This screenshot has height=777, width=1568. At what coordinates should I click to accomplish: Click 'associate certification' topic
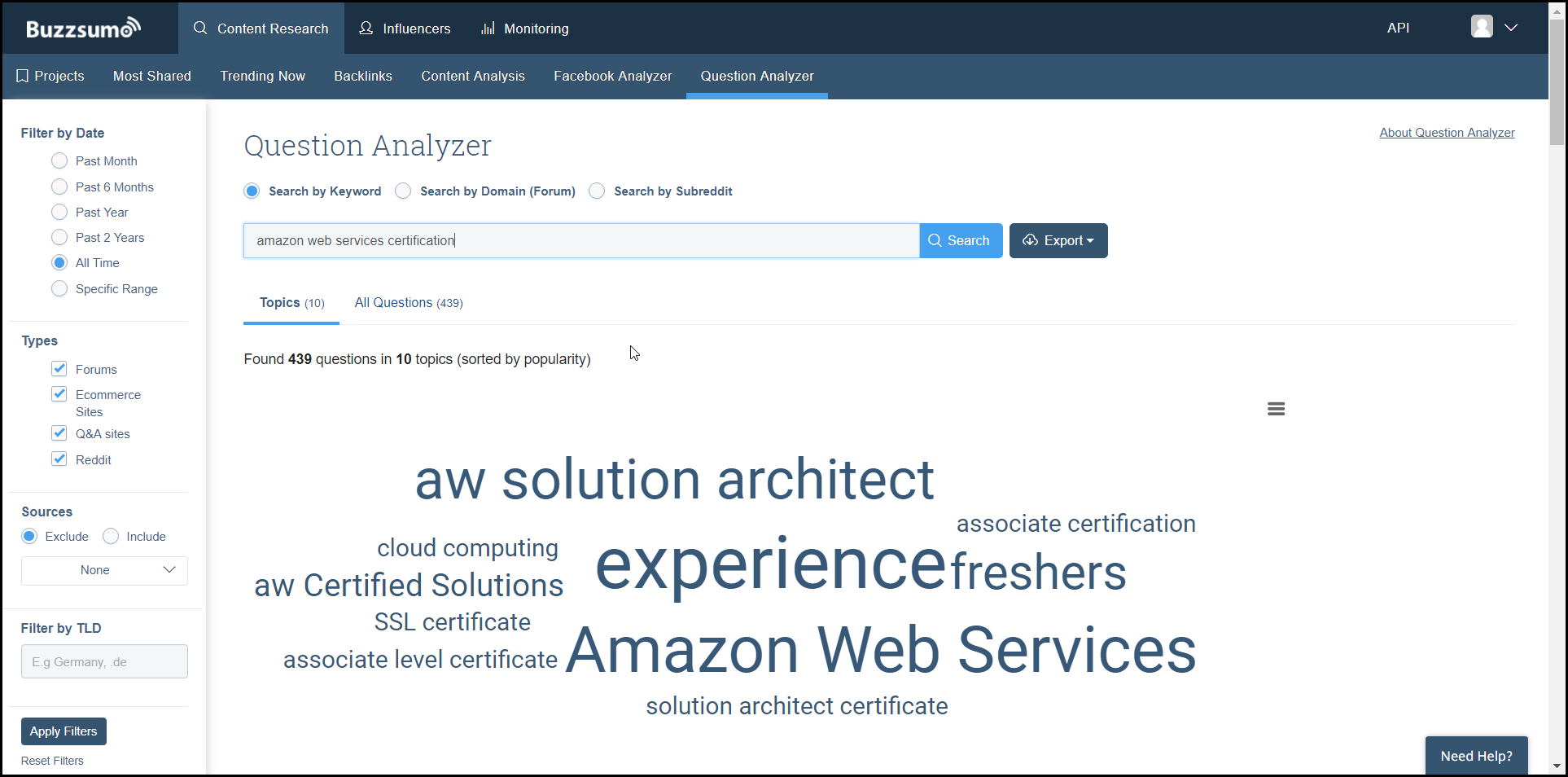click(x=1076, y=524)
